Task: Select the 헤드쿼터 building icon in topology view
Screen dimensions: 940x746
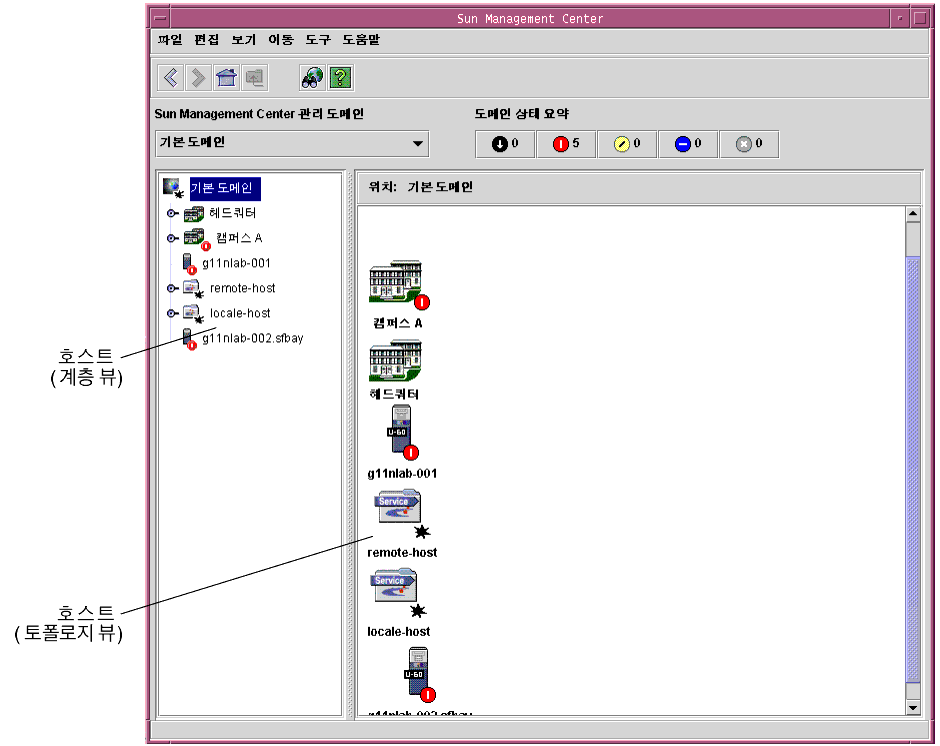Action: click(395, 361)
